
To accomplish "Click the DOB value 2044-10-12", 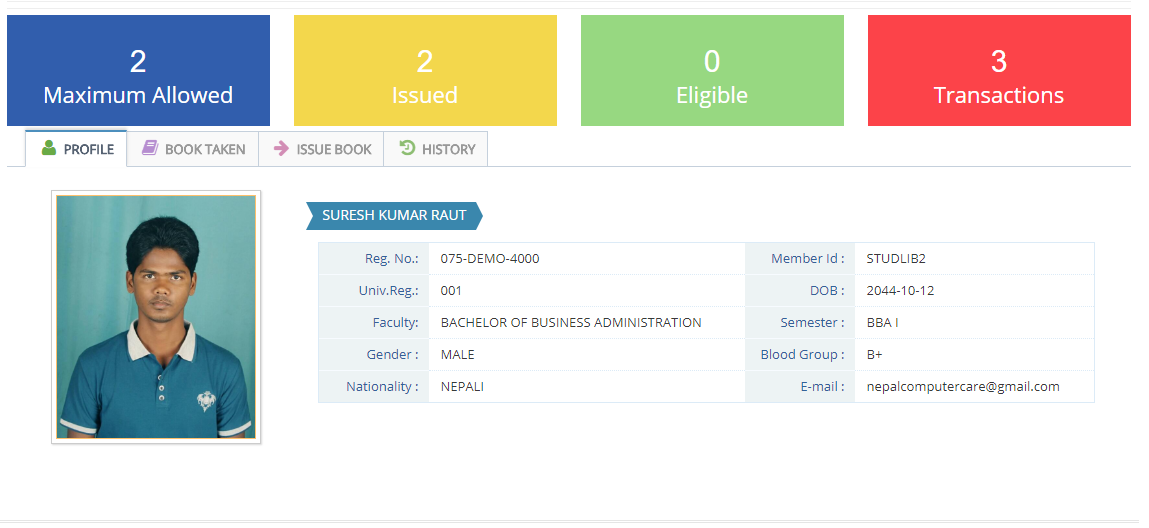I will tap(900, 290).
